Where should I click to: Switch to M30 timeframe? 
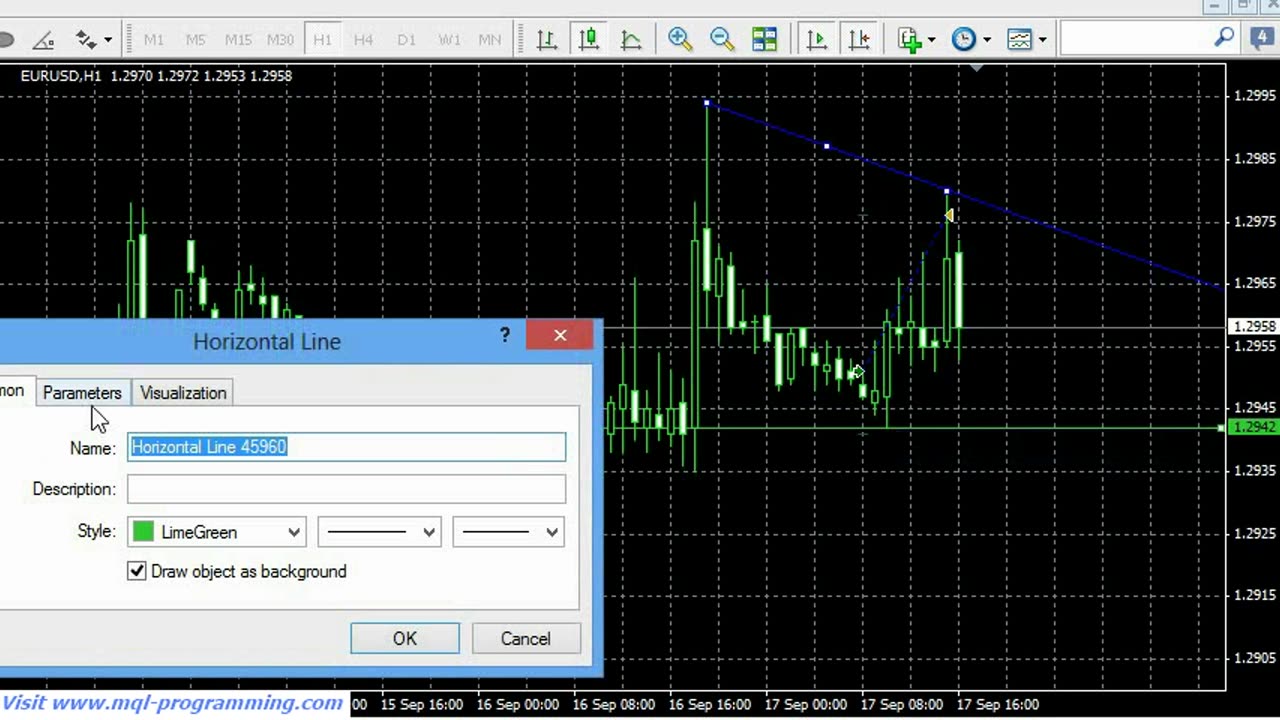click(x=280, y=40)
